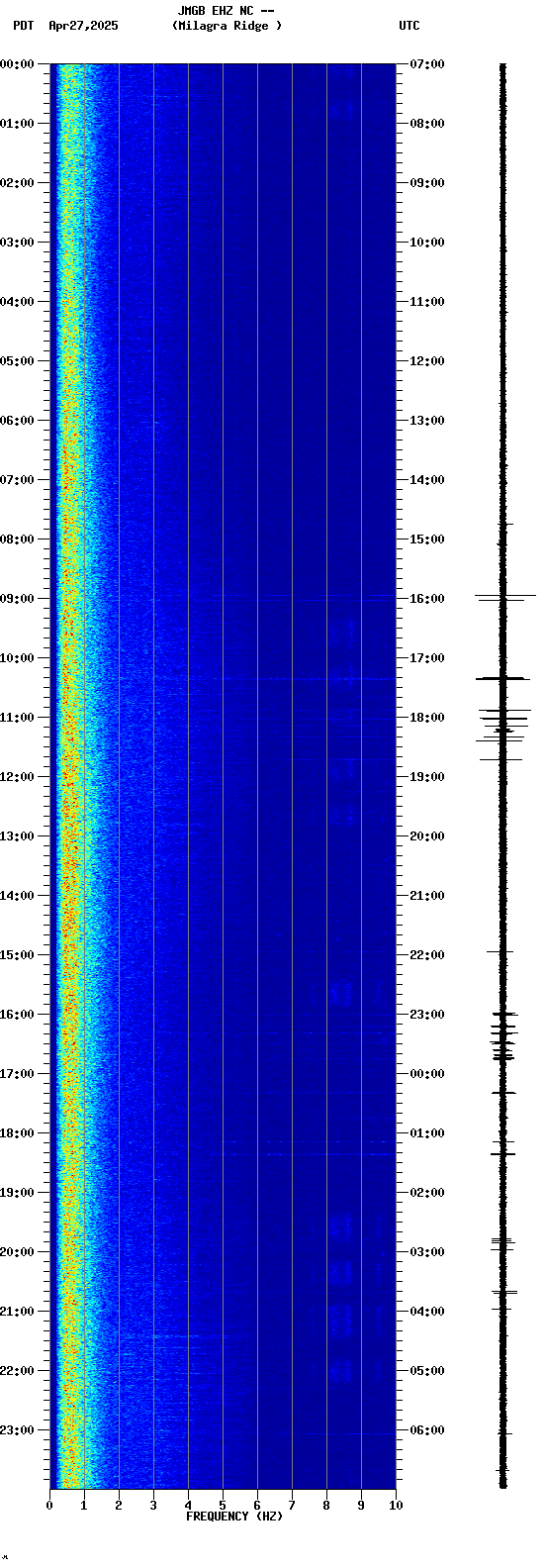Click the 13:00 UTC time label
This screenshot has height=1568, width=546.
(427, 421)
